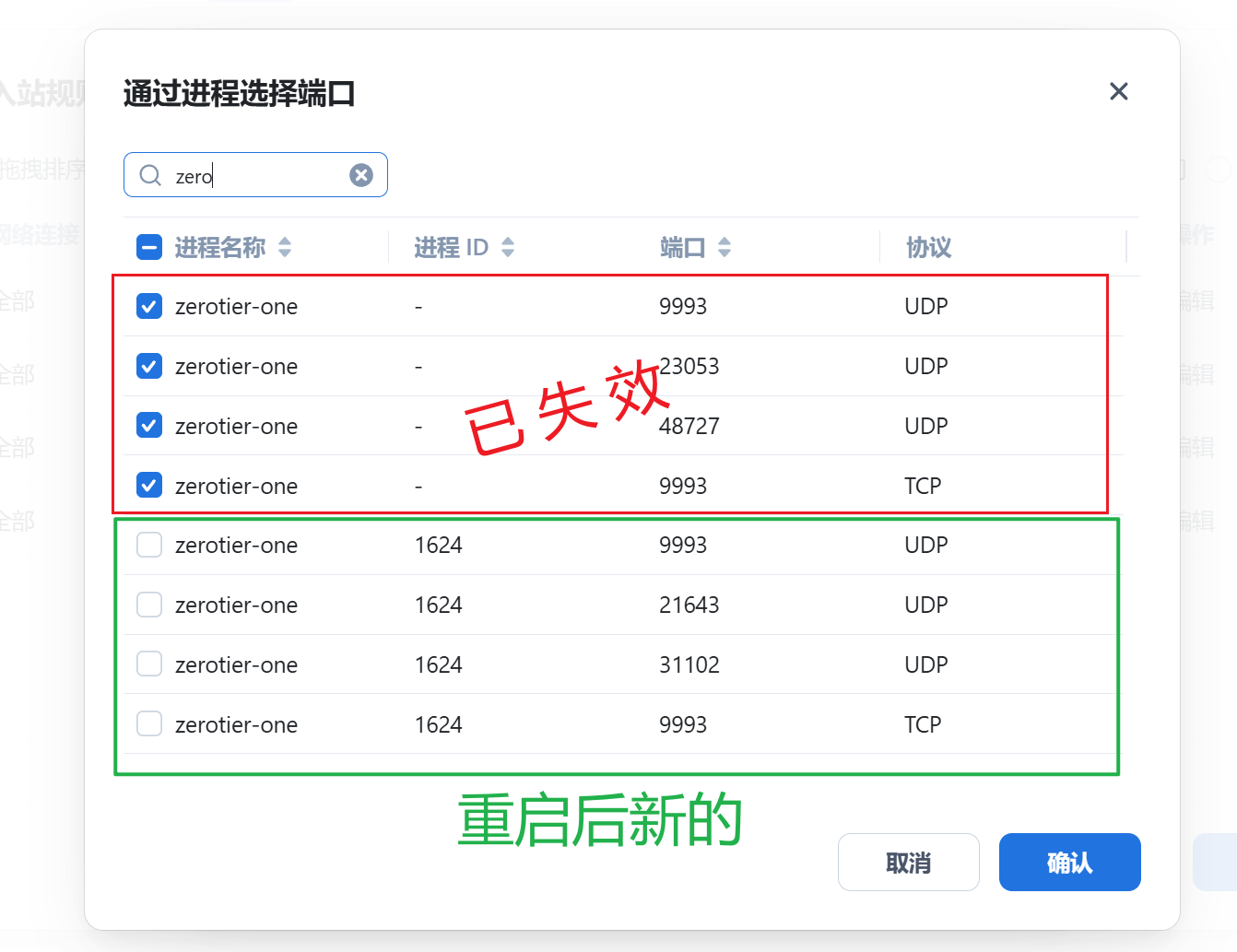
Task: Uncheck zerotier-one port 23053 row
Action: pos(149,366)
